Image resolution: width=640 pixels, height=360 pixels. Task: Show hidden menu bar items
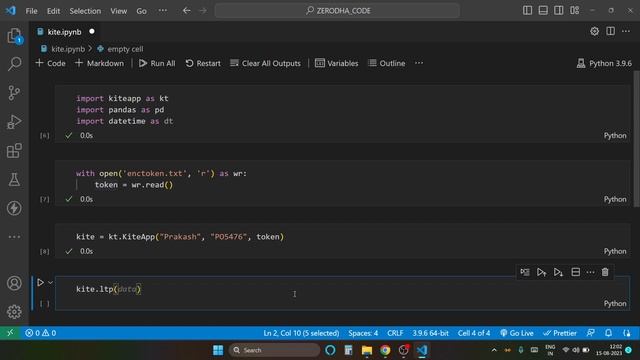[162, 11]
